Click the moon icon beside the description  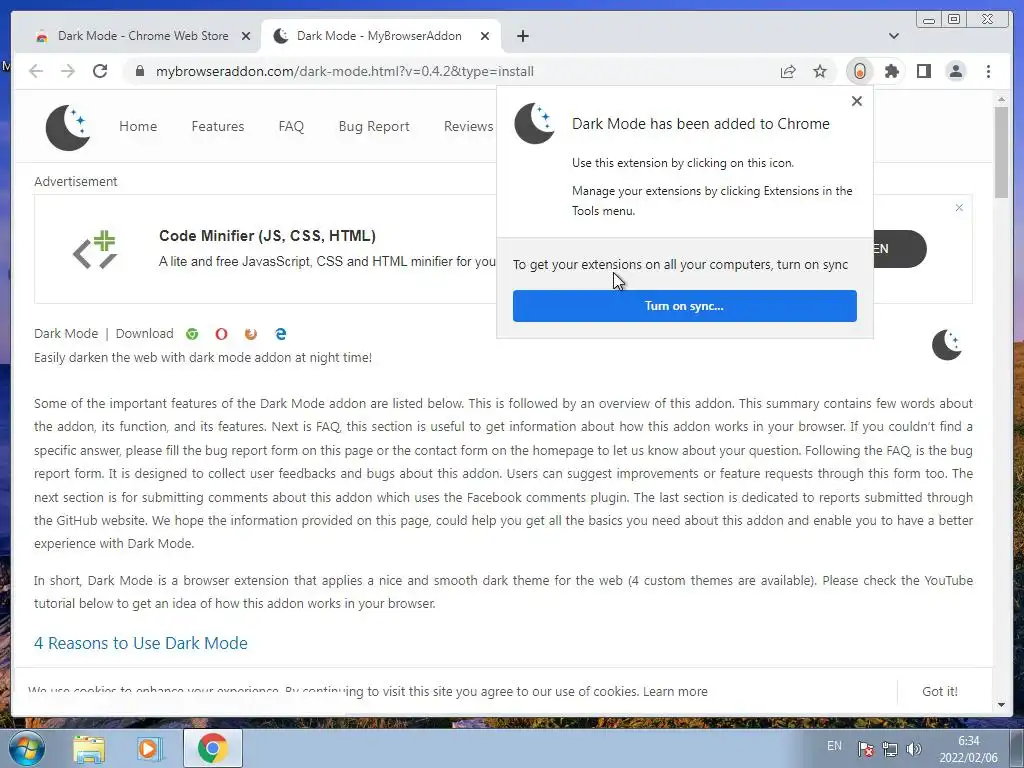(947, 345)
